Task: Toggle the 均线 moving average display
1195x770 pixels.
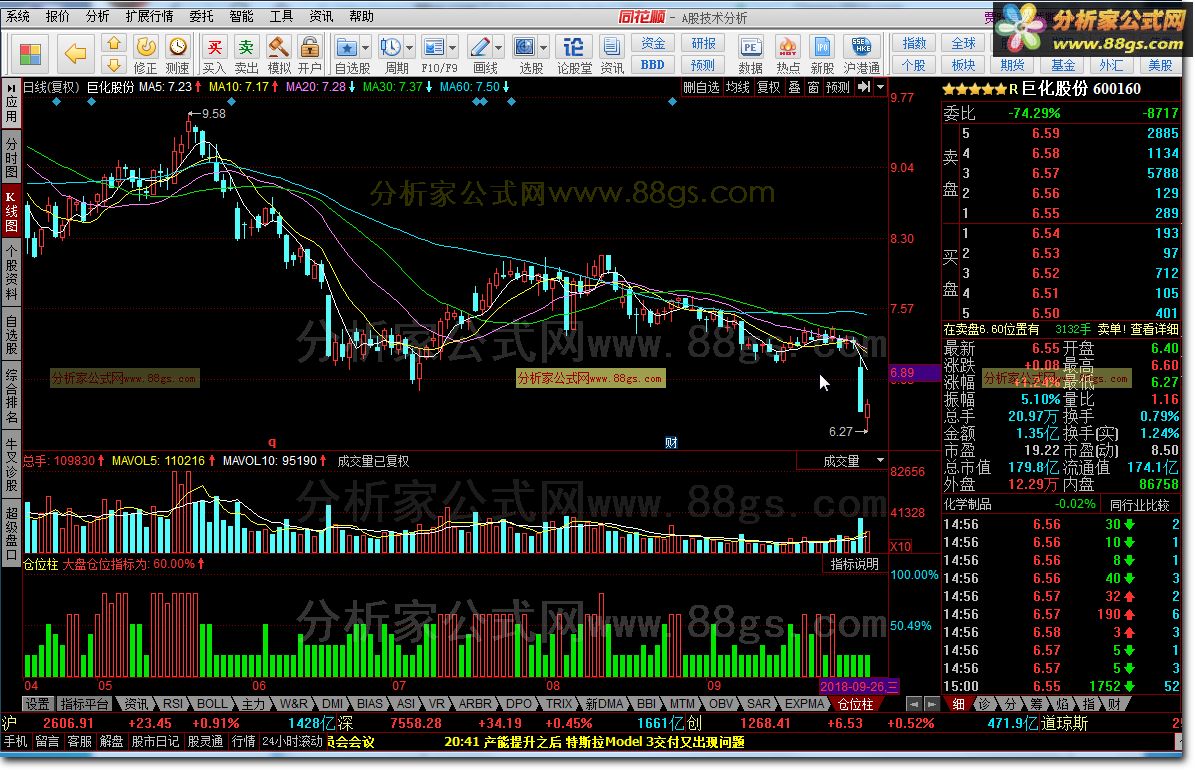Action: point(737,87)
